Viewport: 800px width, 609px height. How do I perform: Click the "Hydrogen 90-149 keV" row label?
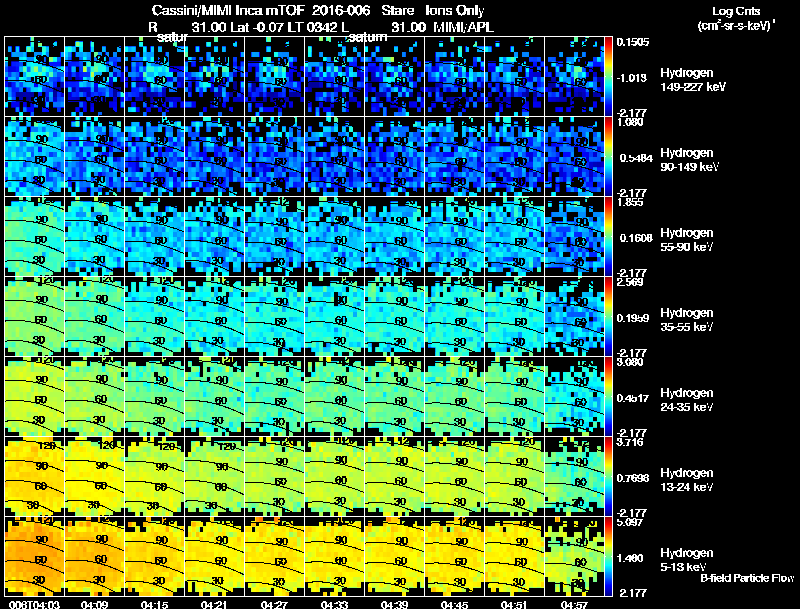point(690,160)
